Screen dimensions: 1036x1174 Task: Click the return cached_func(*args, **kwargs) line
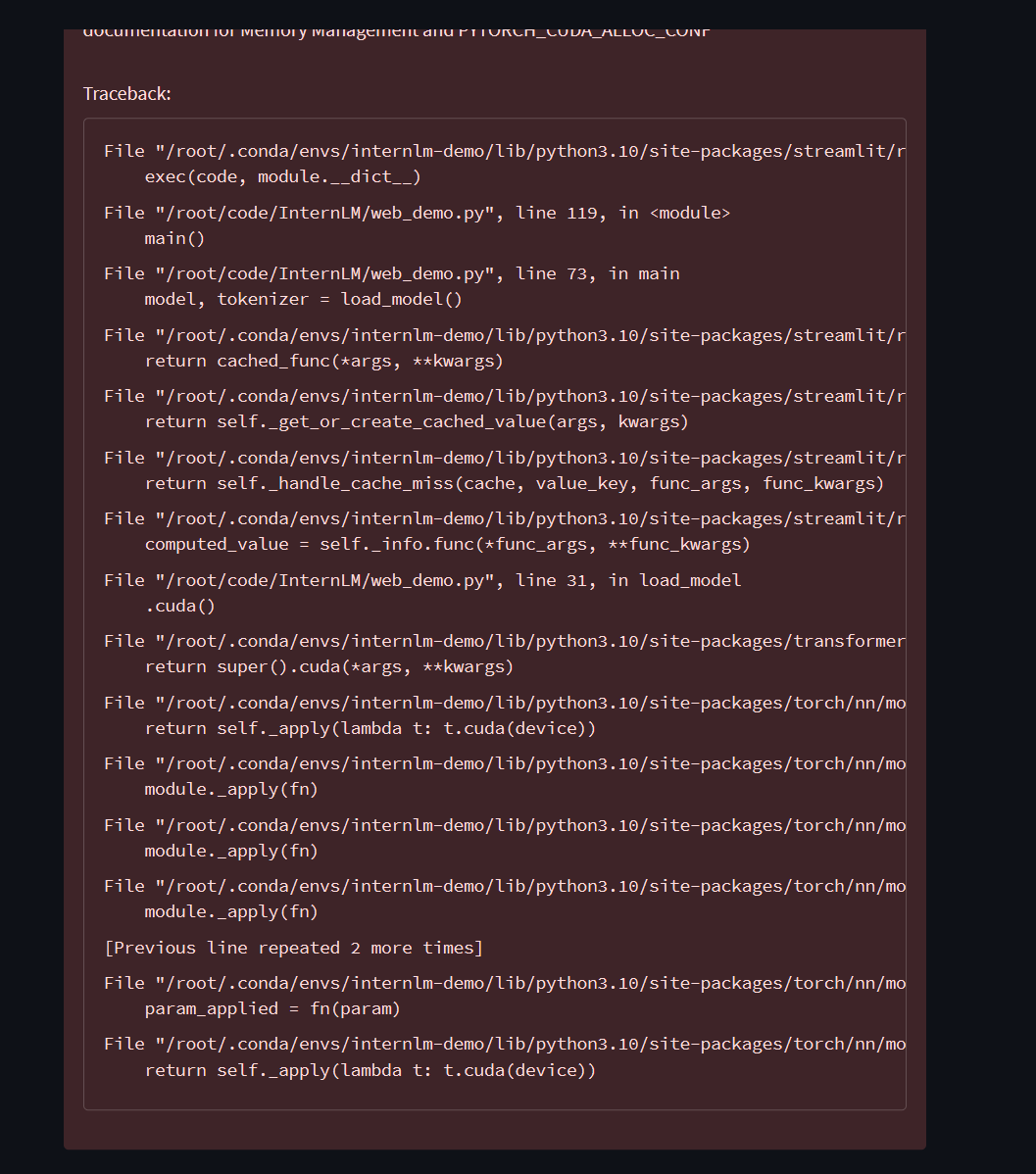[x=323, y=361]
